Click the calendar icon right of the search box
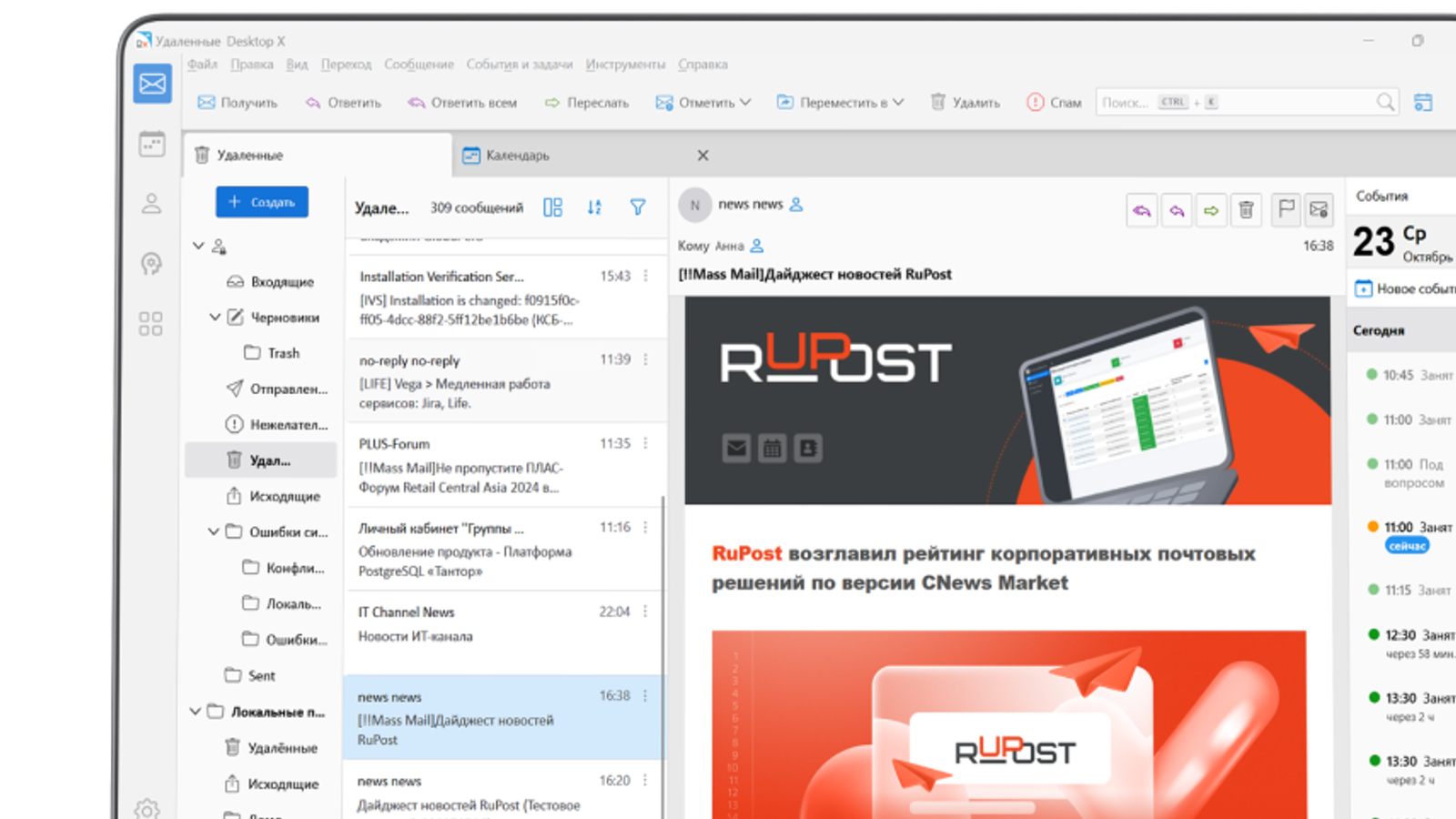 pyautogui.click(x=1423, y=102)
